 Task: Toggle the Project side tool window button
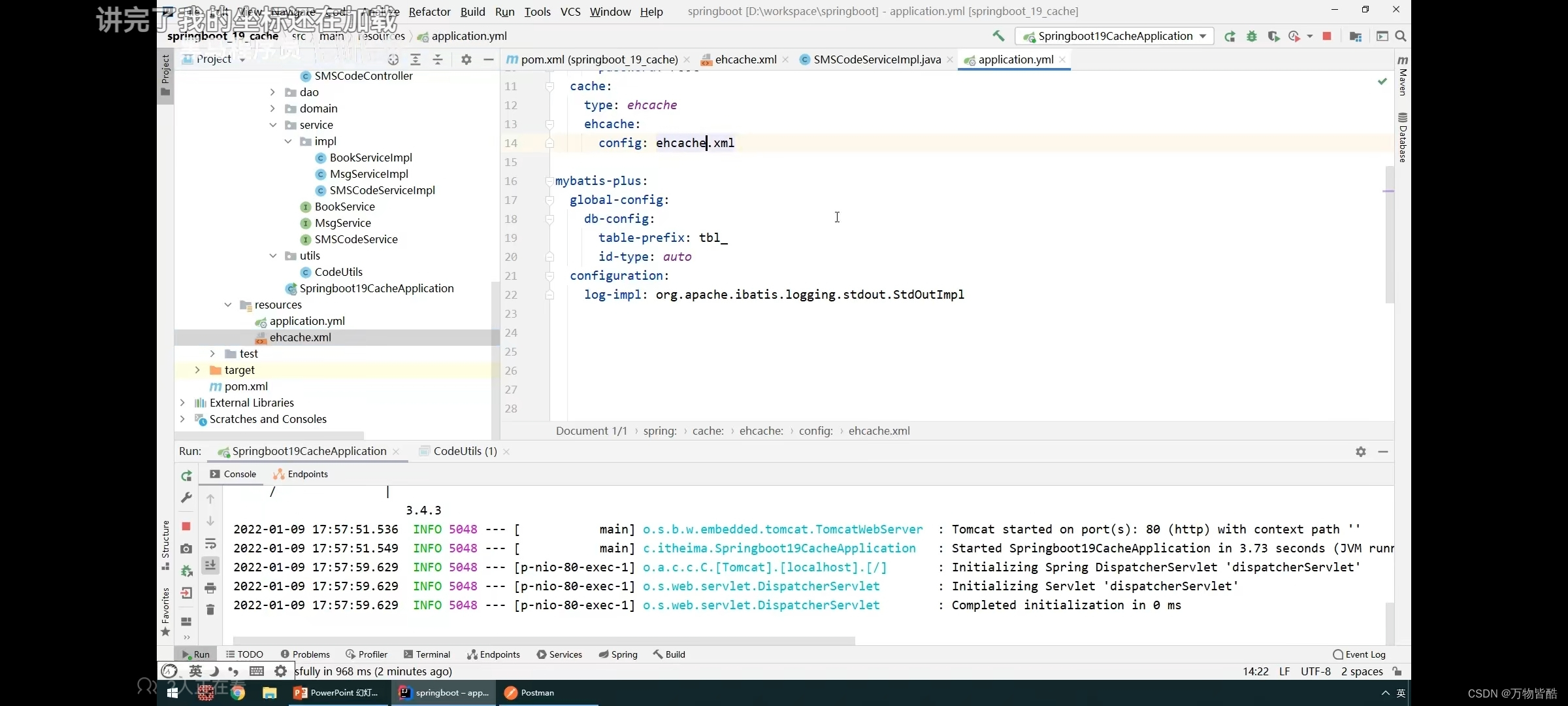(165, 75)
